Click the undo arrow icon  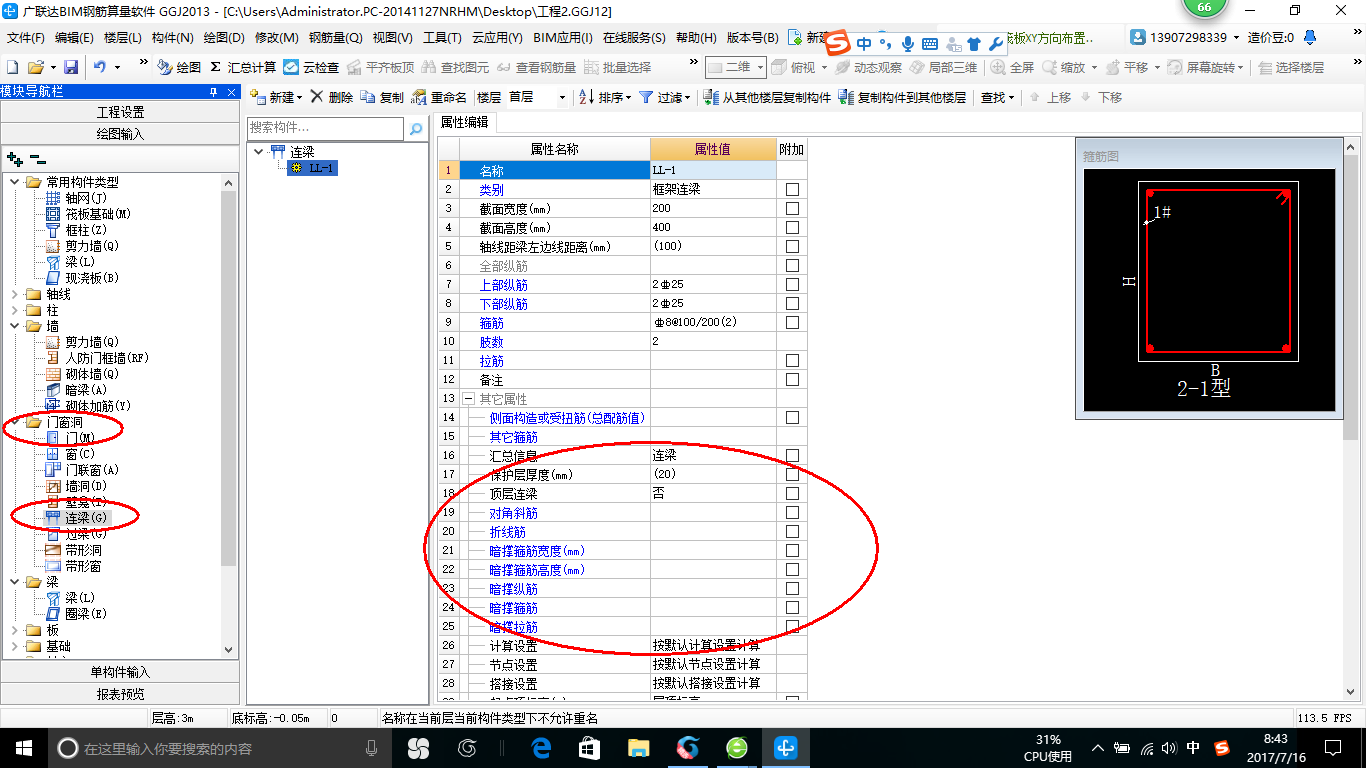coord(100,67)
